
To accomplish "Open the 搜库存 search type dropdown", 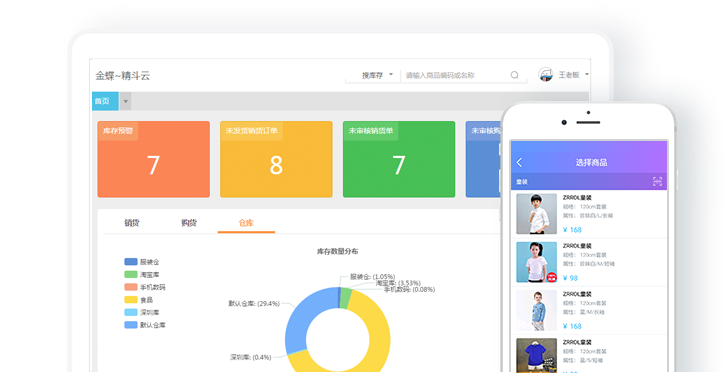I will [377, 75].
